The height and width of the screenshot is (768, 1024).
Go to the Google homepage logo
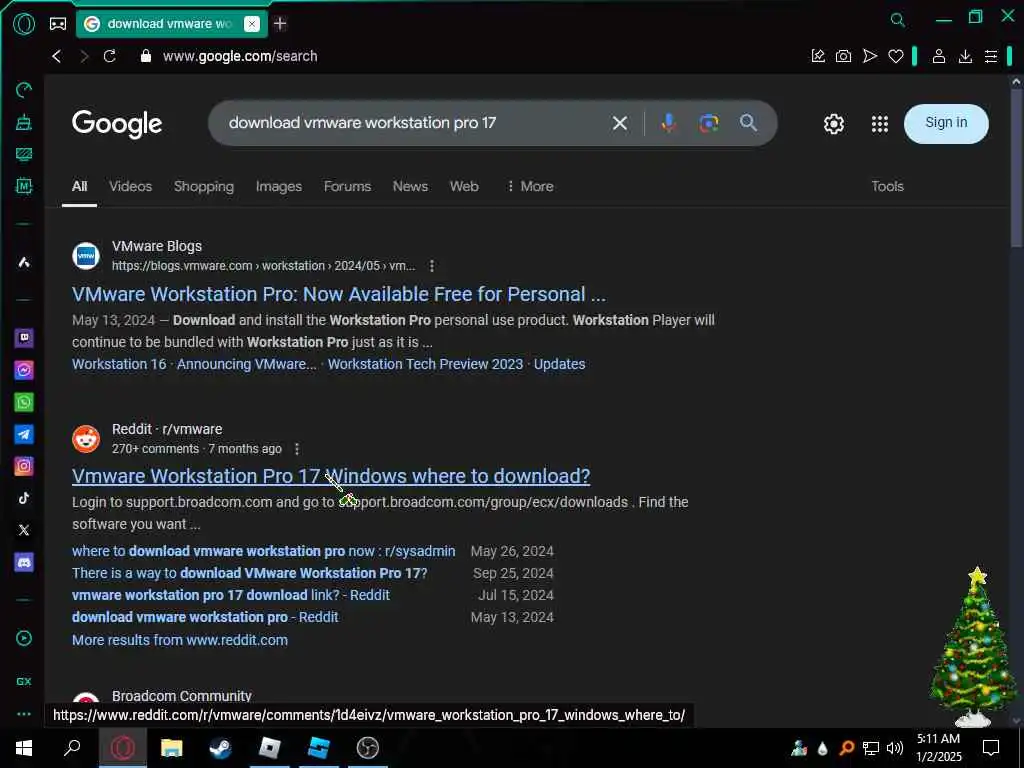pyautogui.click(x=117, y=124)
